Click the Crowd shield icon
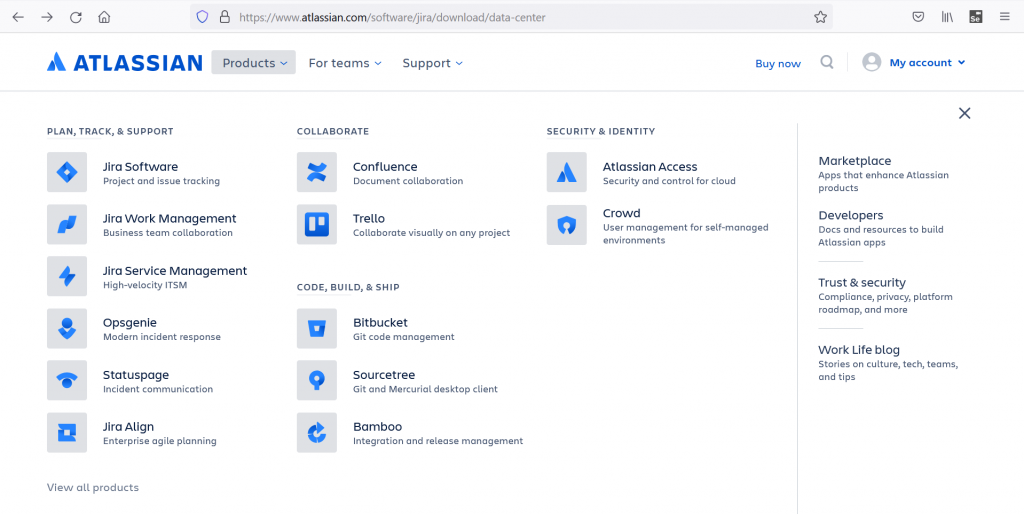This screenshot has width=1024, height=514. pos(567,225)
